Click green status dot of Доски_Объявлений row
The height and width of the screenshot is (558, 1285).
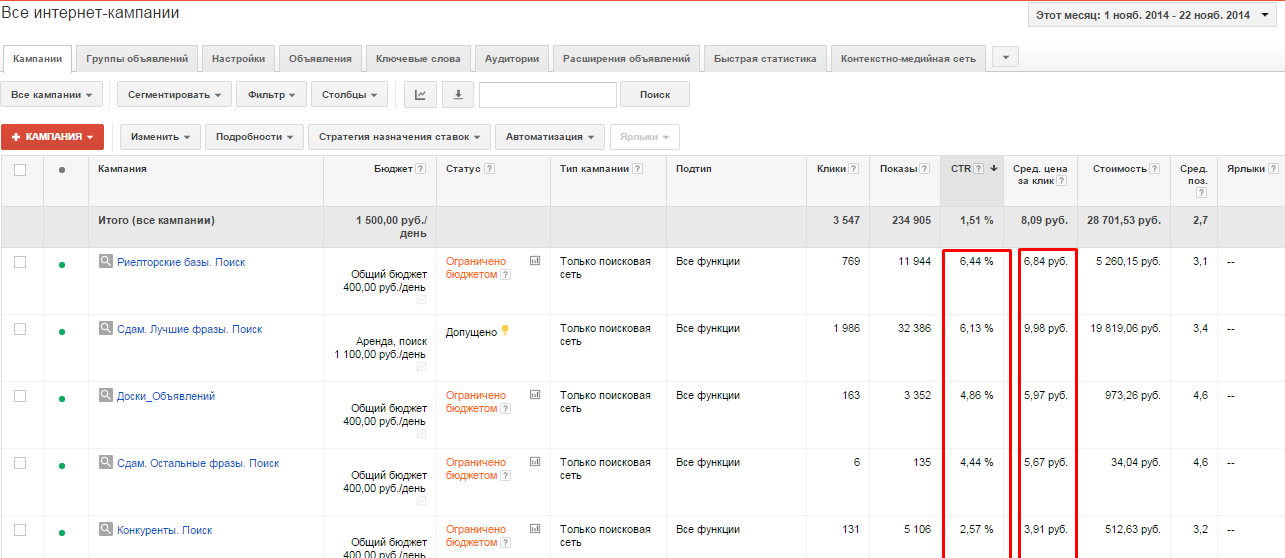[62, 399]
